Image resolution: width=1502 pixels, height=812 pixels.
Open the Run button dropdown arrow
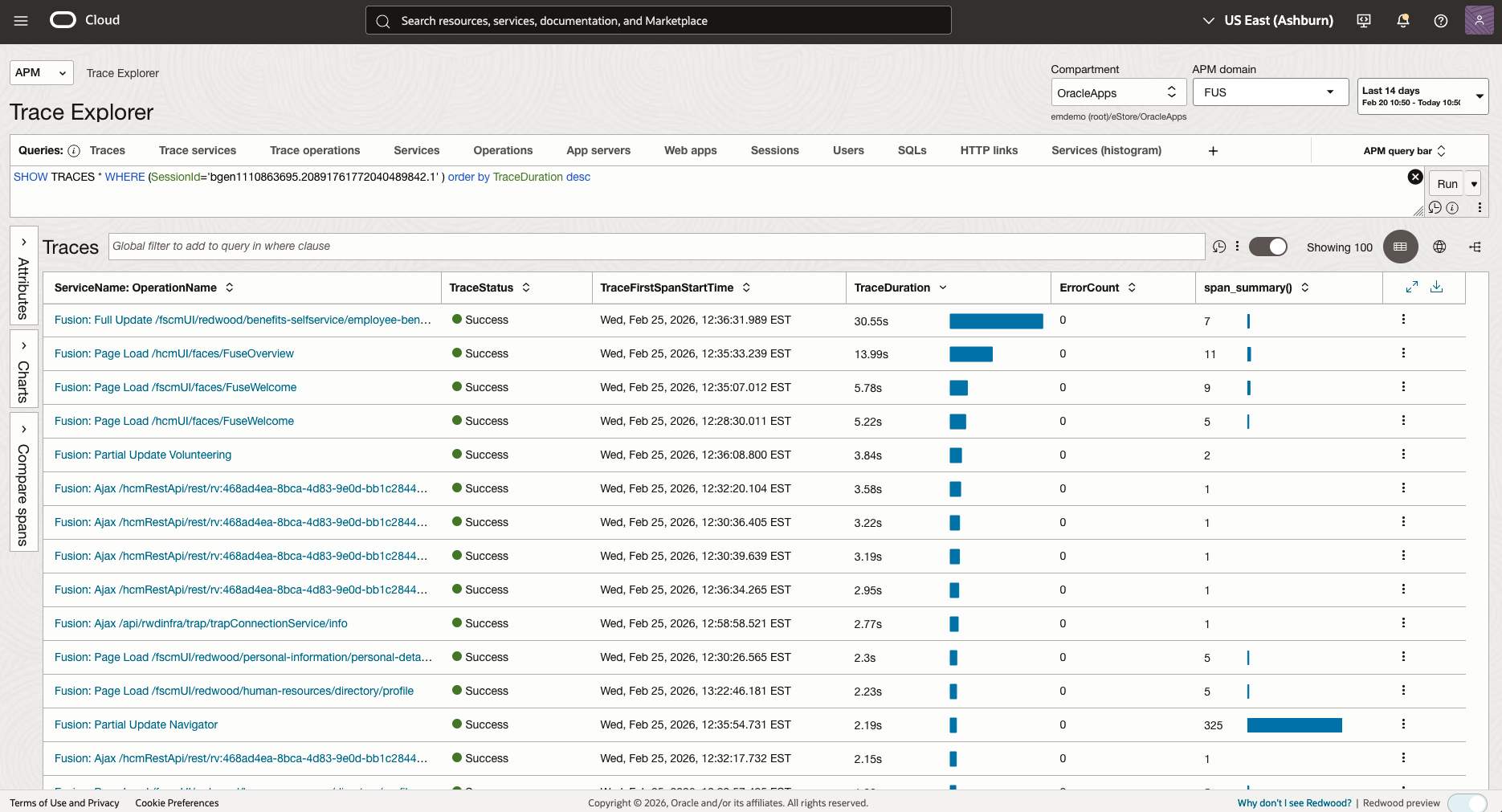tap(1473, 183)
